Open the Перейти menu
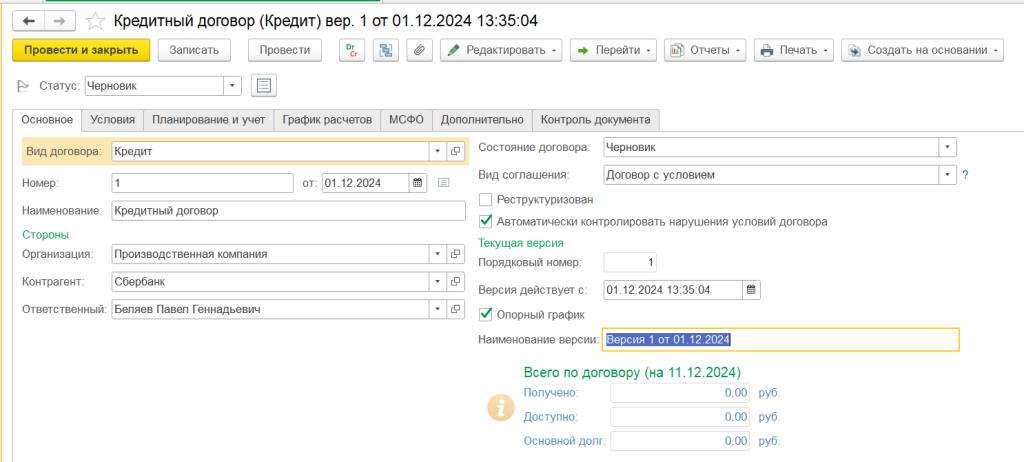Screen dimensions: 1024x462 click(x=613, y=50)
